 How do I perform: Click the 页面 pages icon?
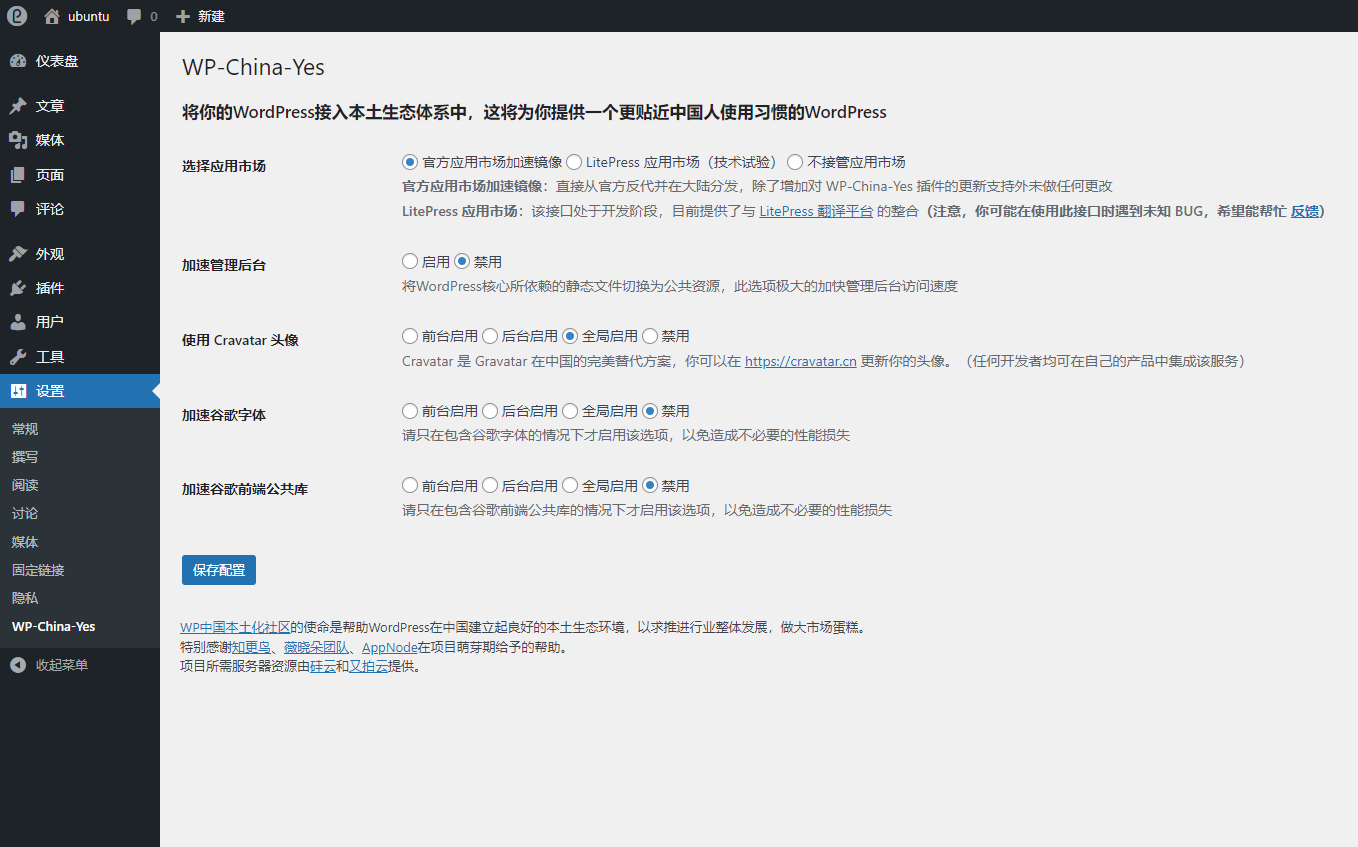[x=18, y=173]
